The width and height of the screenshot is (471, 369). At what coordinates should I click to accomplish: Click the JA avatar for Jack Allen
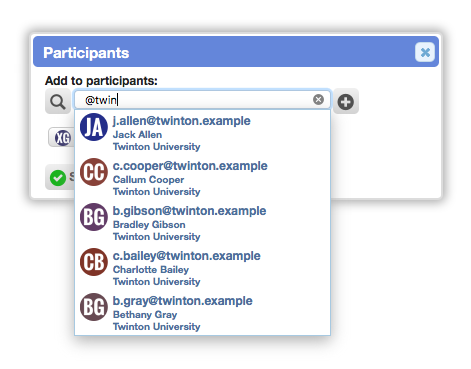pos(94,127)
